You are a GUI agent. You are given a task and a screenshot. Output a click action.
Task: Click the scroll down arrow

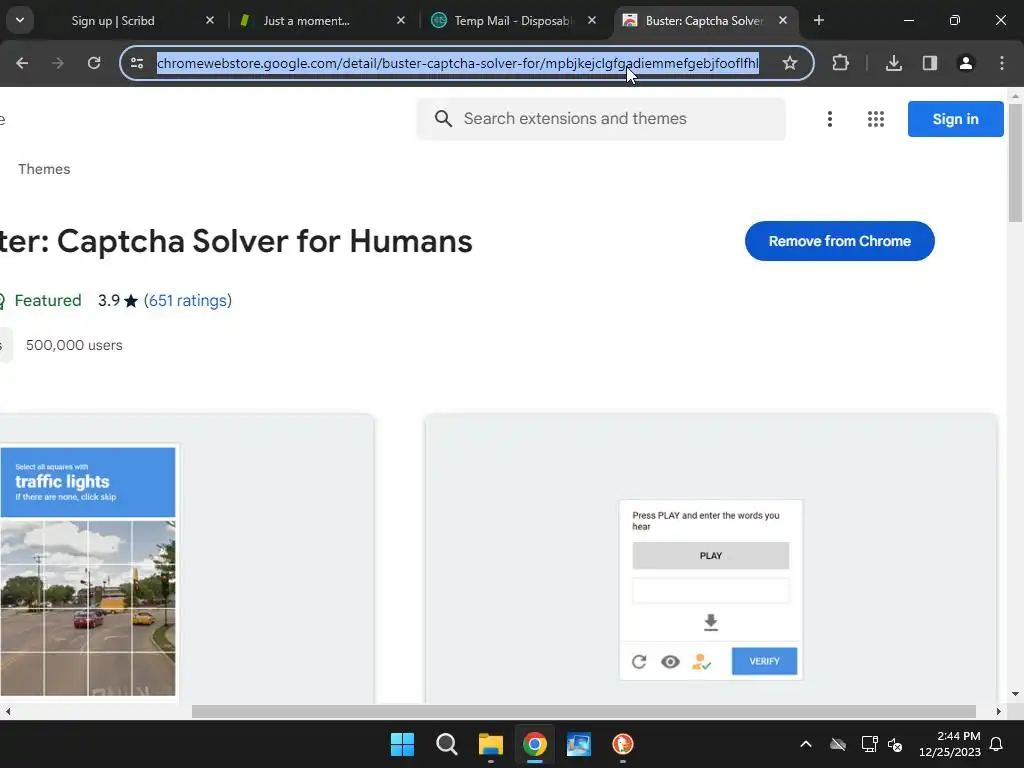pyautogui.click(x=1015, y=694)
